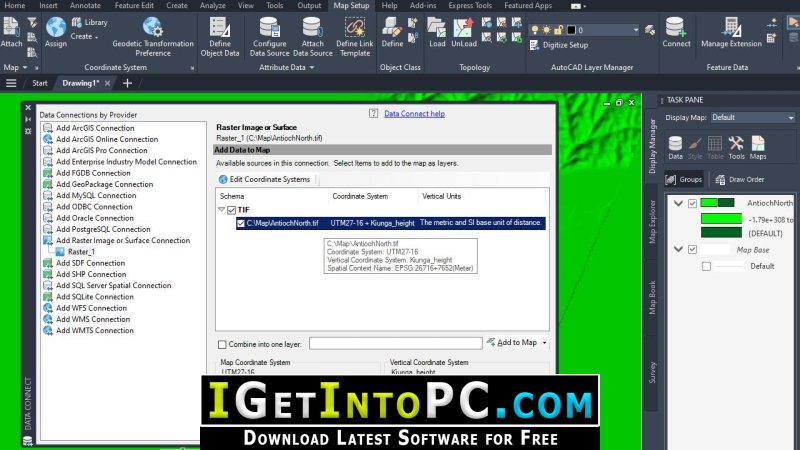
Task: Open the coordinate system Library
Action: coord(90,22)
